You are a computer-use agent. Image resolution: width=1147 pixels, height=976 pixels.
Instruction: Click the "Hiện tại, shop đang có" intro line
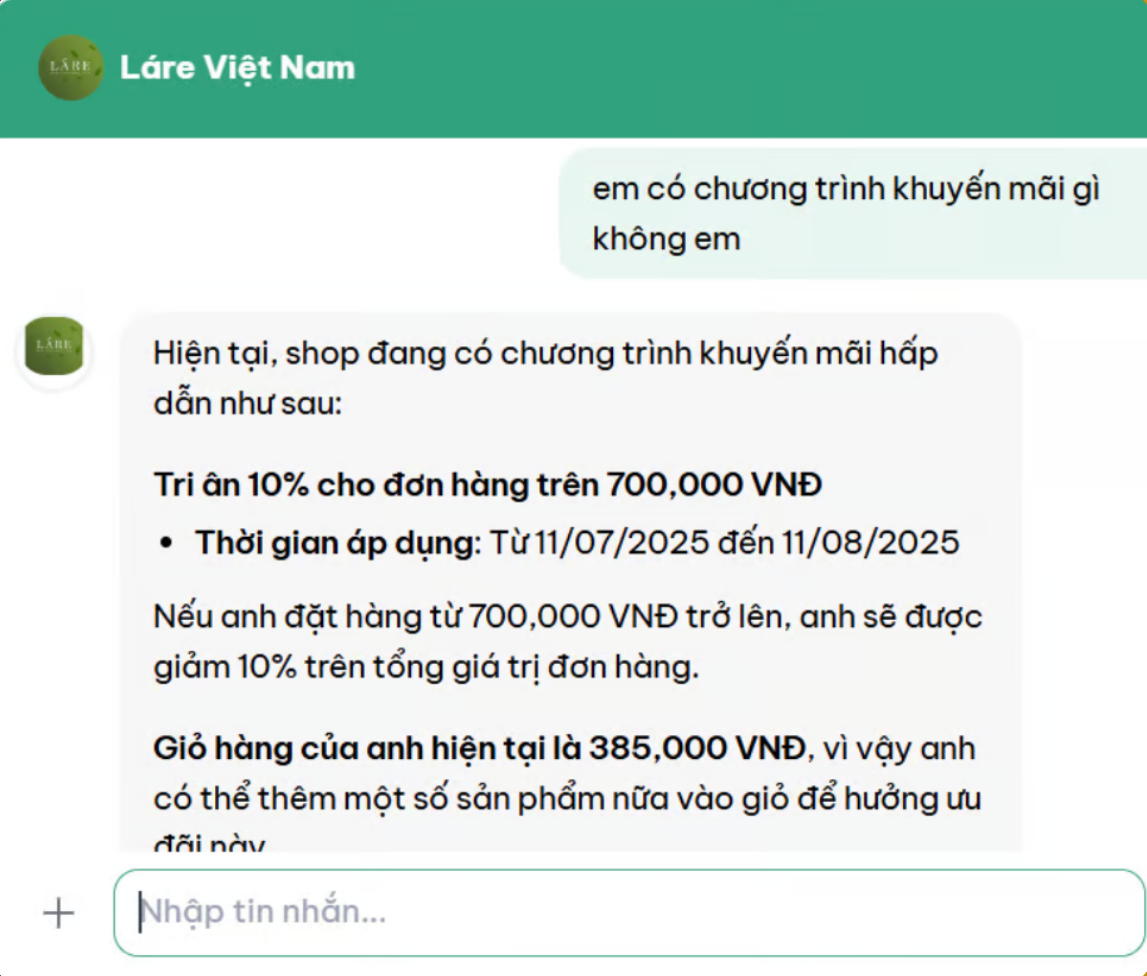tap(545, 354)
